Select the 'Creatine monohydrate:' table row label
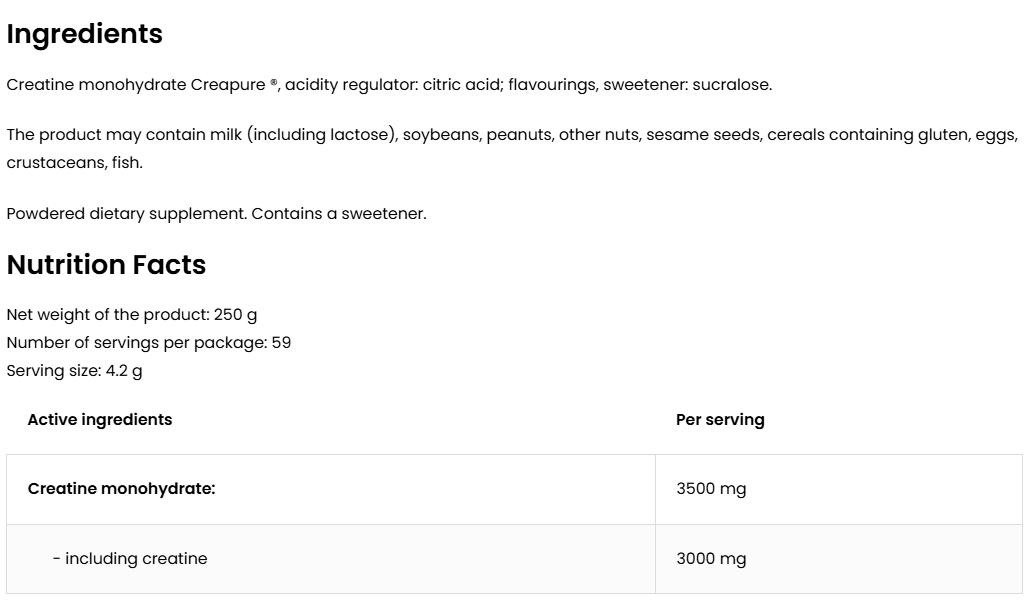The image size is (1029, 602). (121, 489)
